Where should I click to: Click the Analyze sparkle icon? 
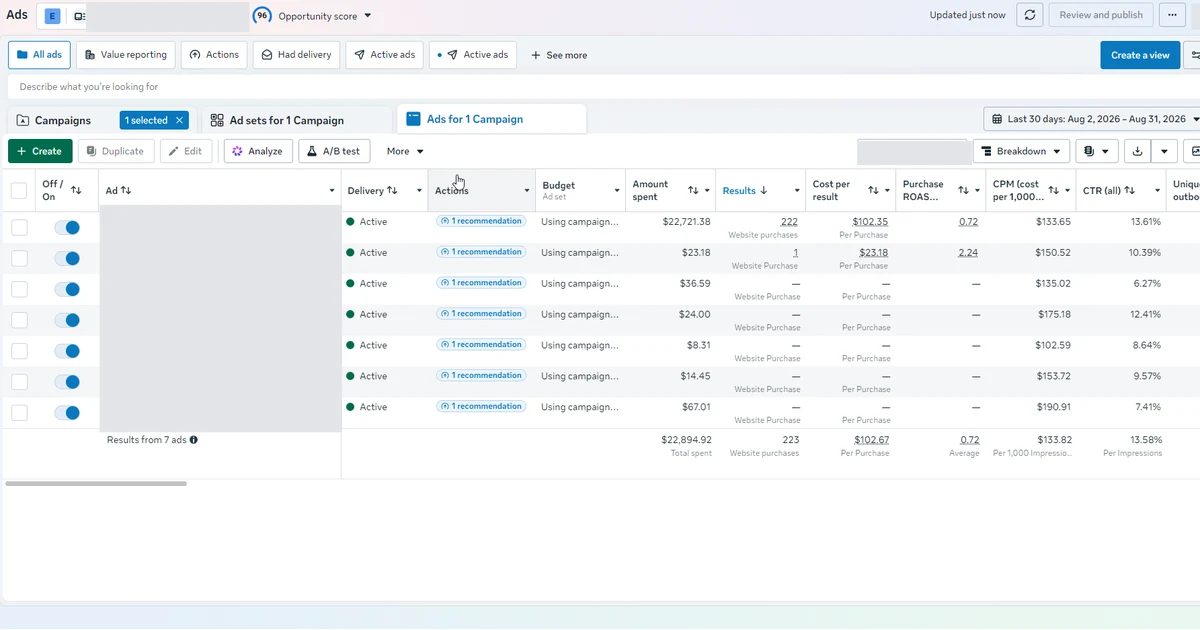238,151
